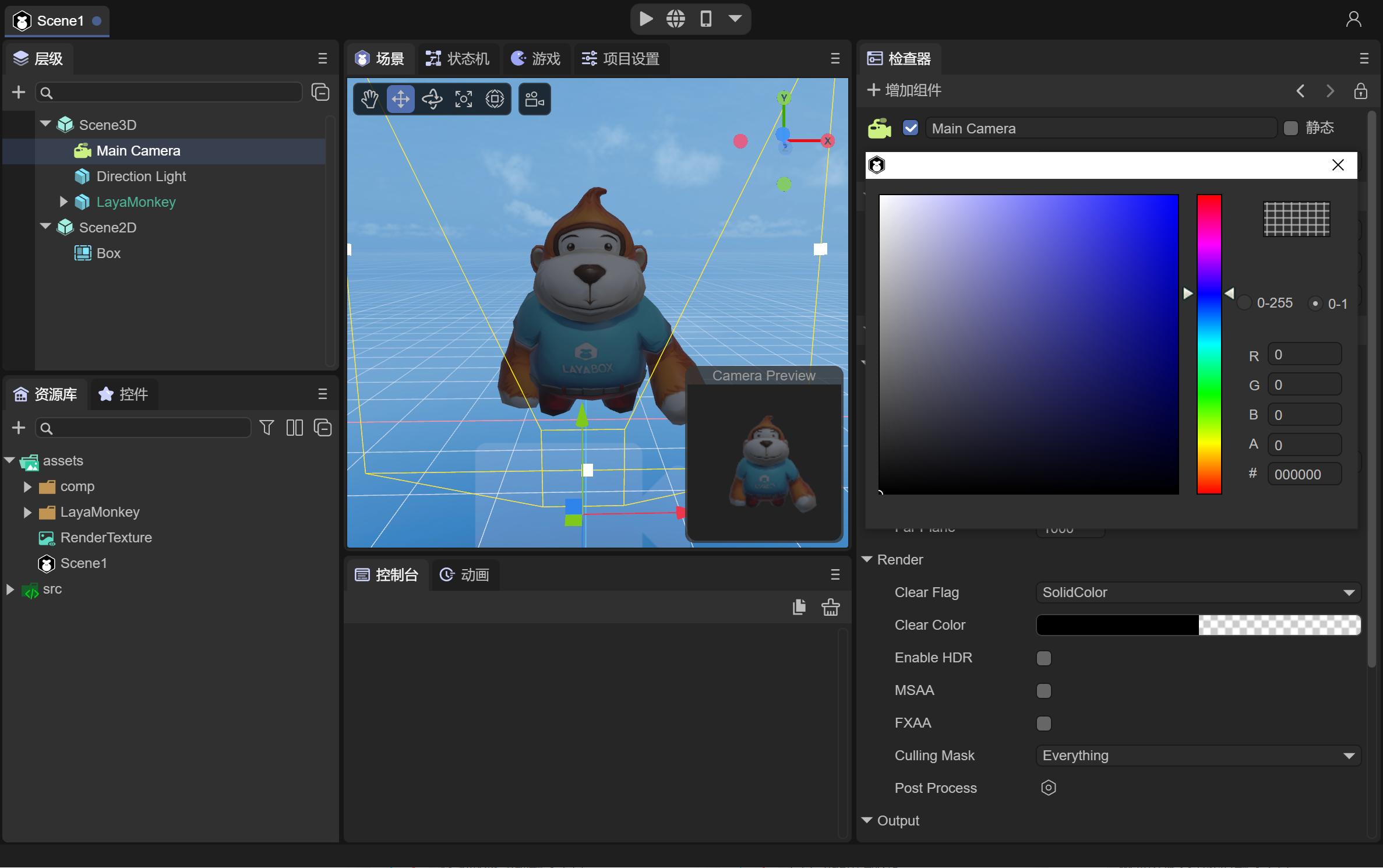This screenshot has width=1383, height=868.
Task: Click the inspector lock icon
Action: tap(1360, 91)
